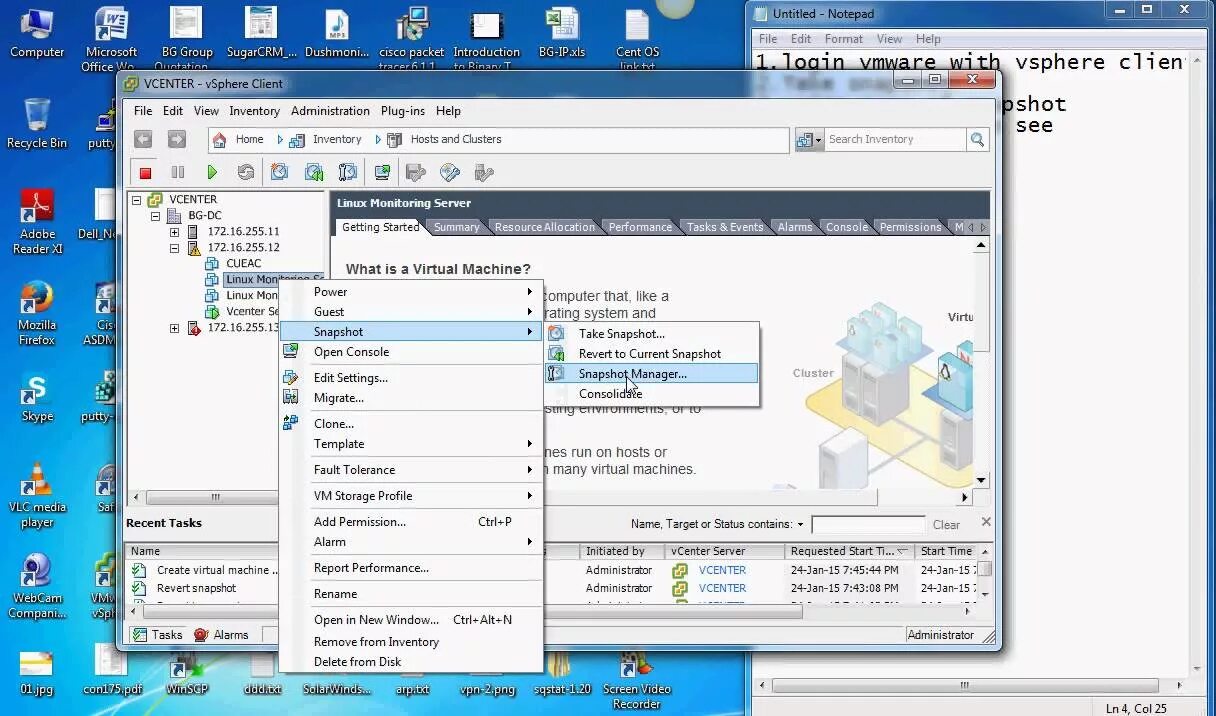Switch to the Performance tab
The image size is (1216, 716).
tap(640, 227)
